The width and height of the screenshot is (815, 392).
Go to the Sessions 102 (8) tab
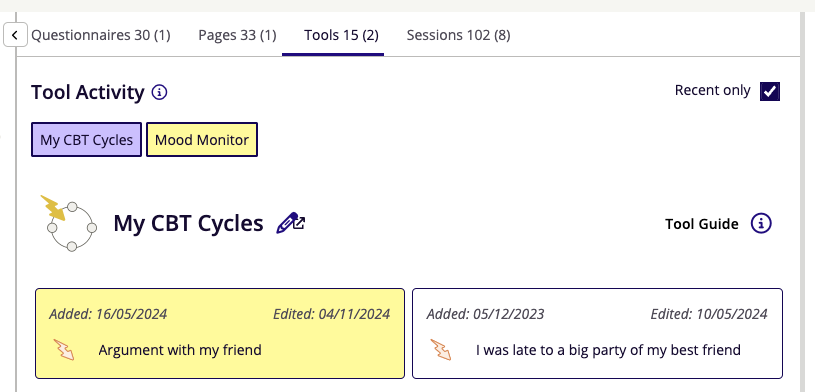(x=458, y=35)
